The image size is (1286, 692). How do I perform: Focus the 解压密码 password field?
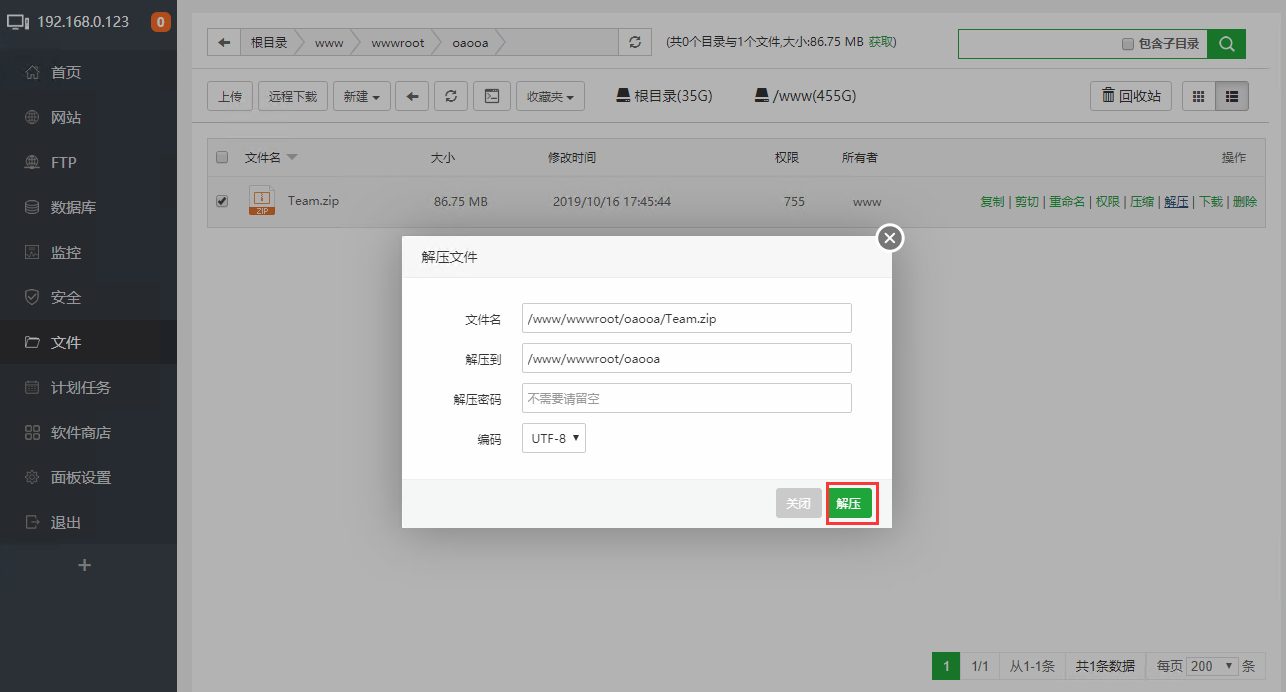tap(687, 398)
